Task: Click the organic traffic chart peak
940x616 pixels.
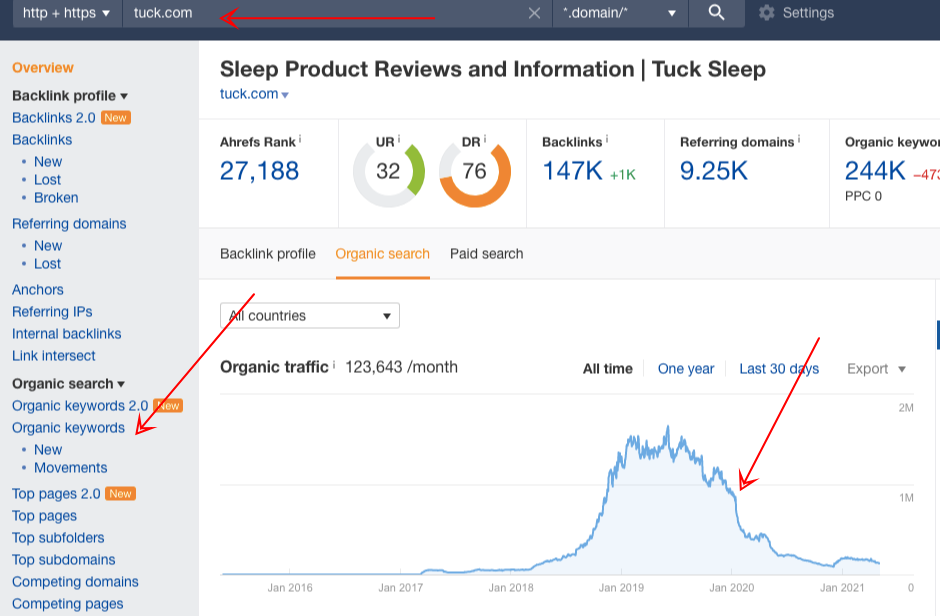Action: click(668, 428)
